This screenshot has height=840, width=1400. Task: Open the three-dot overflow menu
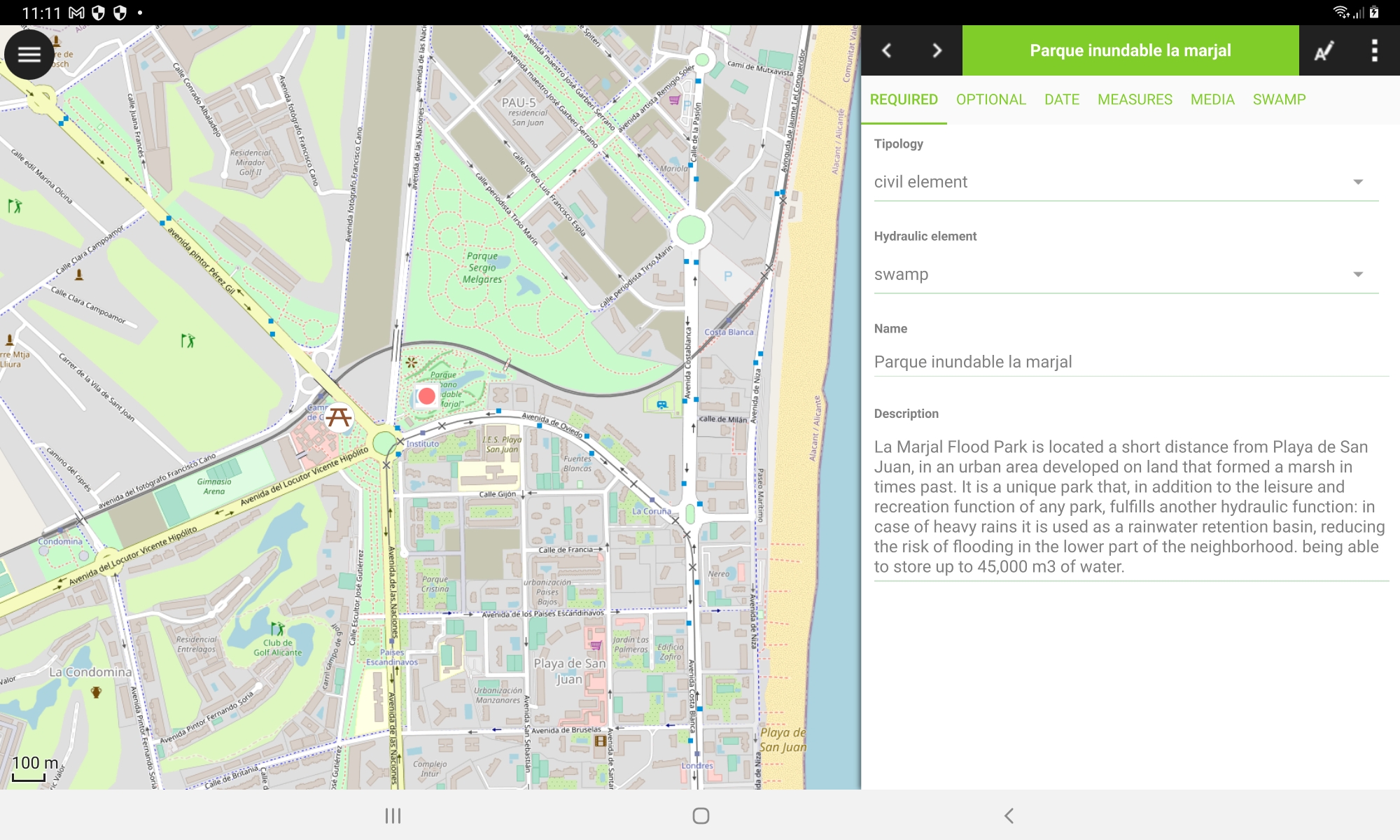point(1374,50)
